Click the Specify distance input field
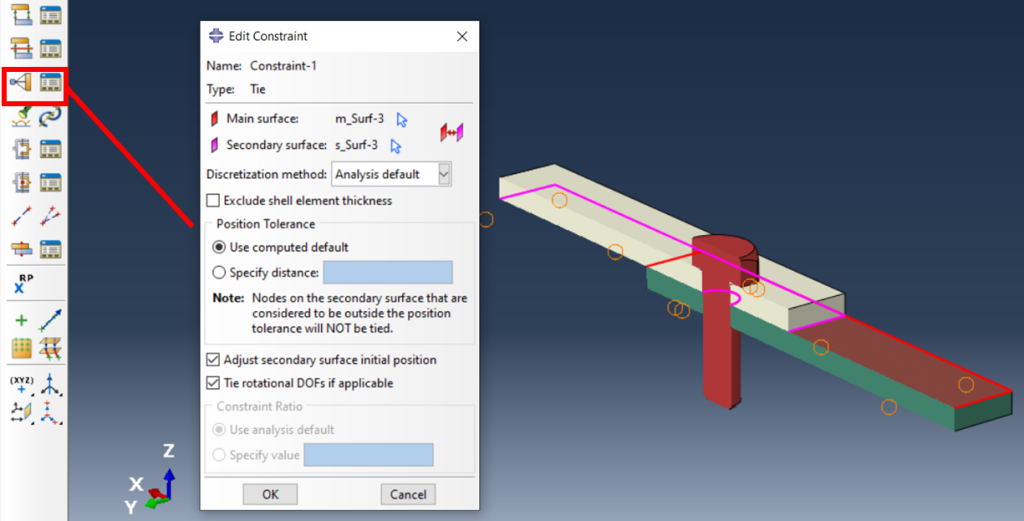This screenshot has height=521, width=1024. click(x=388, y=272)
